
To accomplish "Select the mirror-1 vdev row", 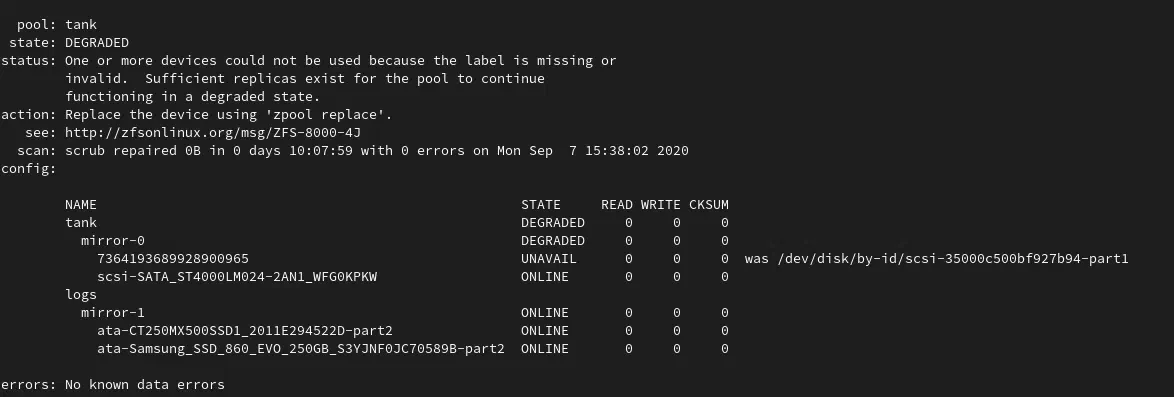I will tap(404, 312).
